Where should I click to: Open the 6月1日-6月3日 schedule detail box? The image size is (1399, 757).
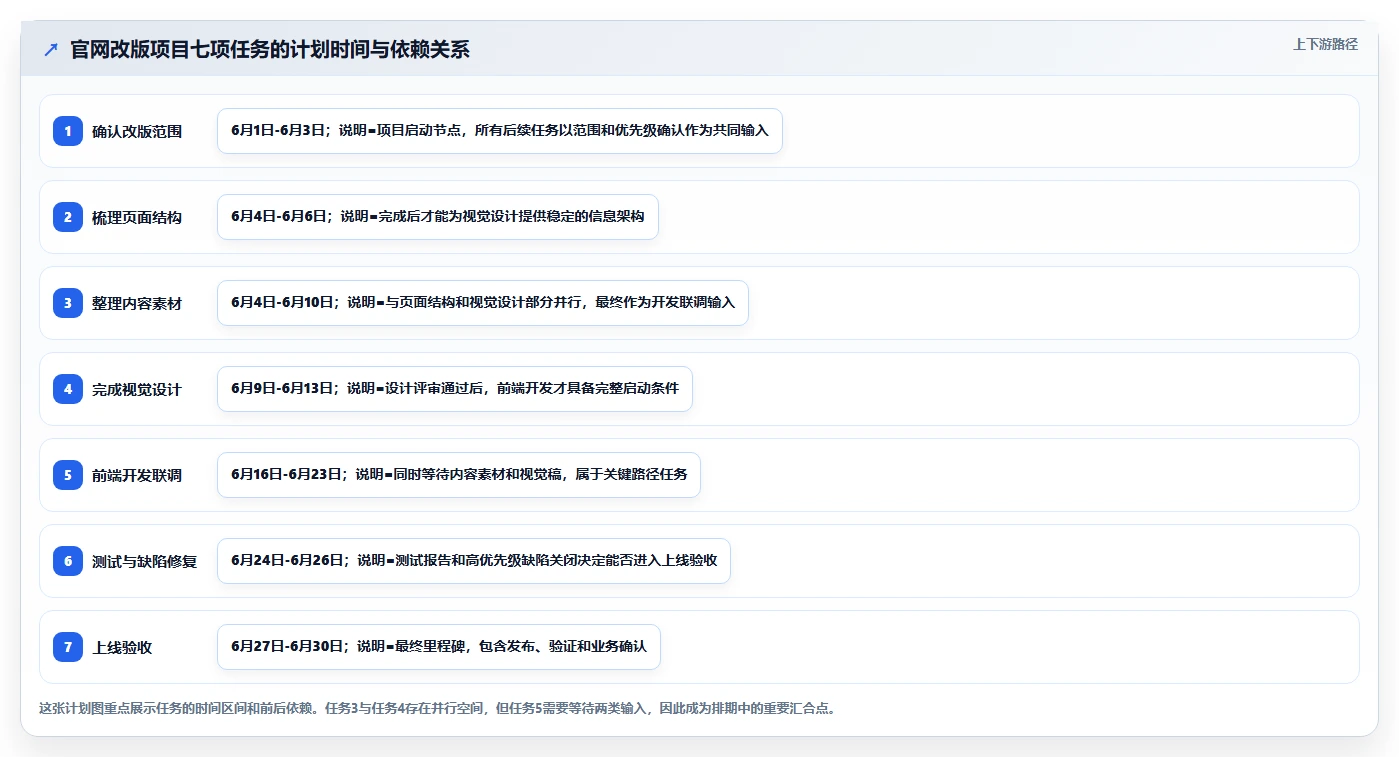click(500, 131)
